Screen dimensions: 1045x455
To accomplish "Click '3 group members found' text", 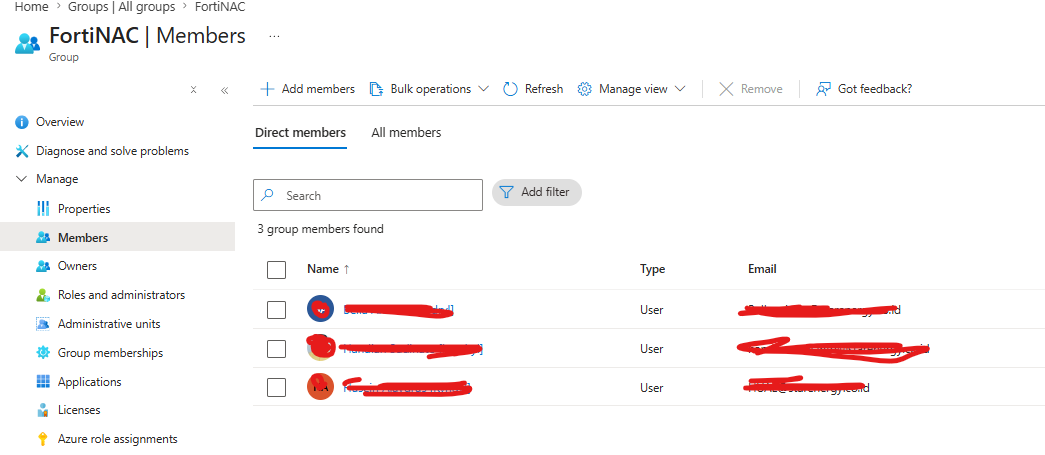I will tap(321, 229).
